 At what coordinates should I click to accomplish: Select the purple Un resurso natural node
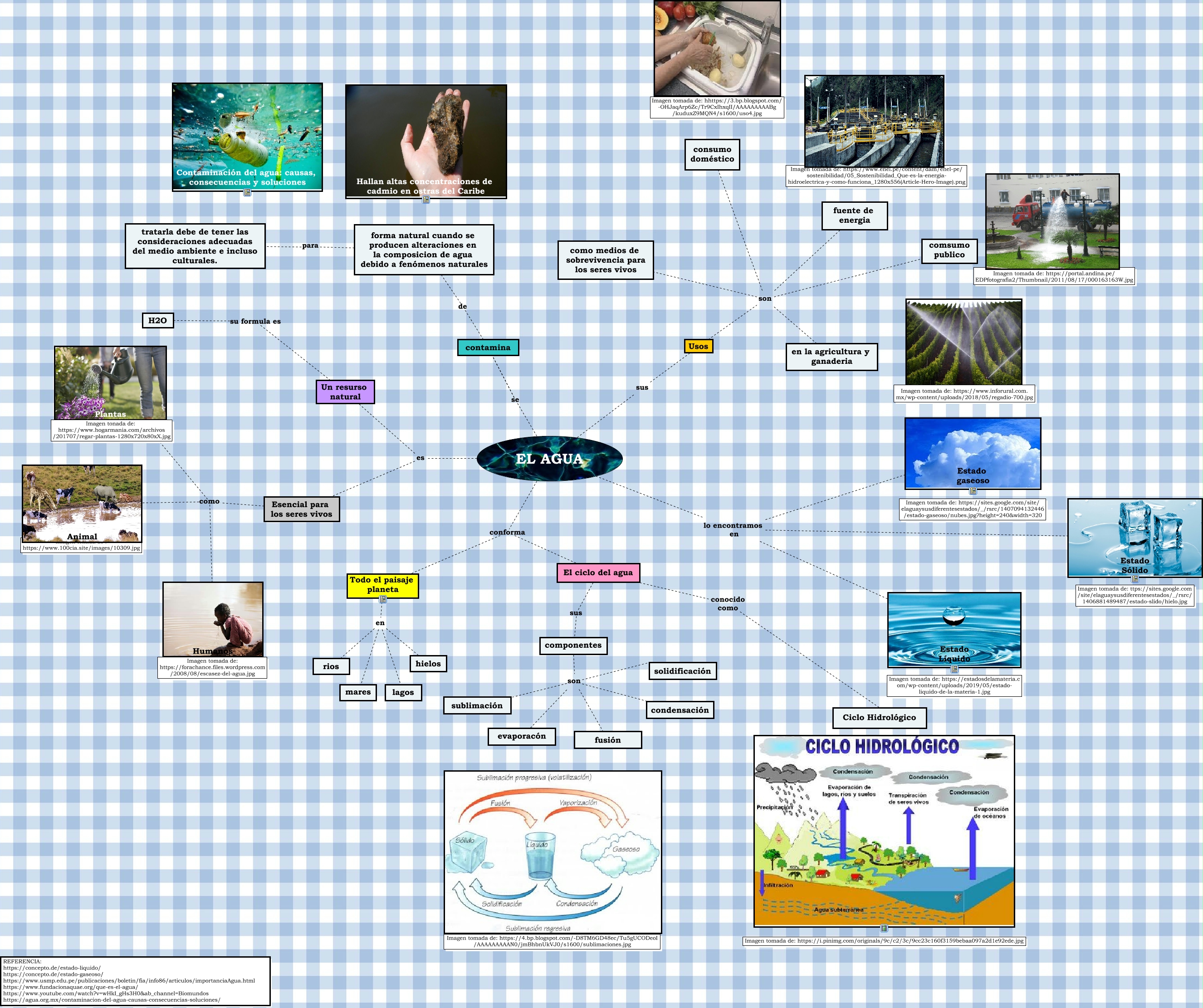(x=345, y=392)
